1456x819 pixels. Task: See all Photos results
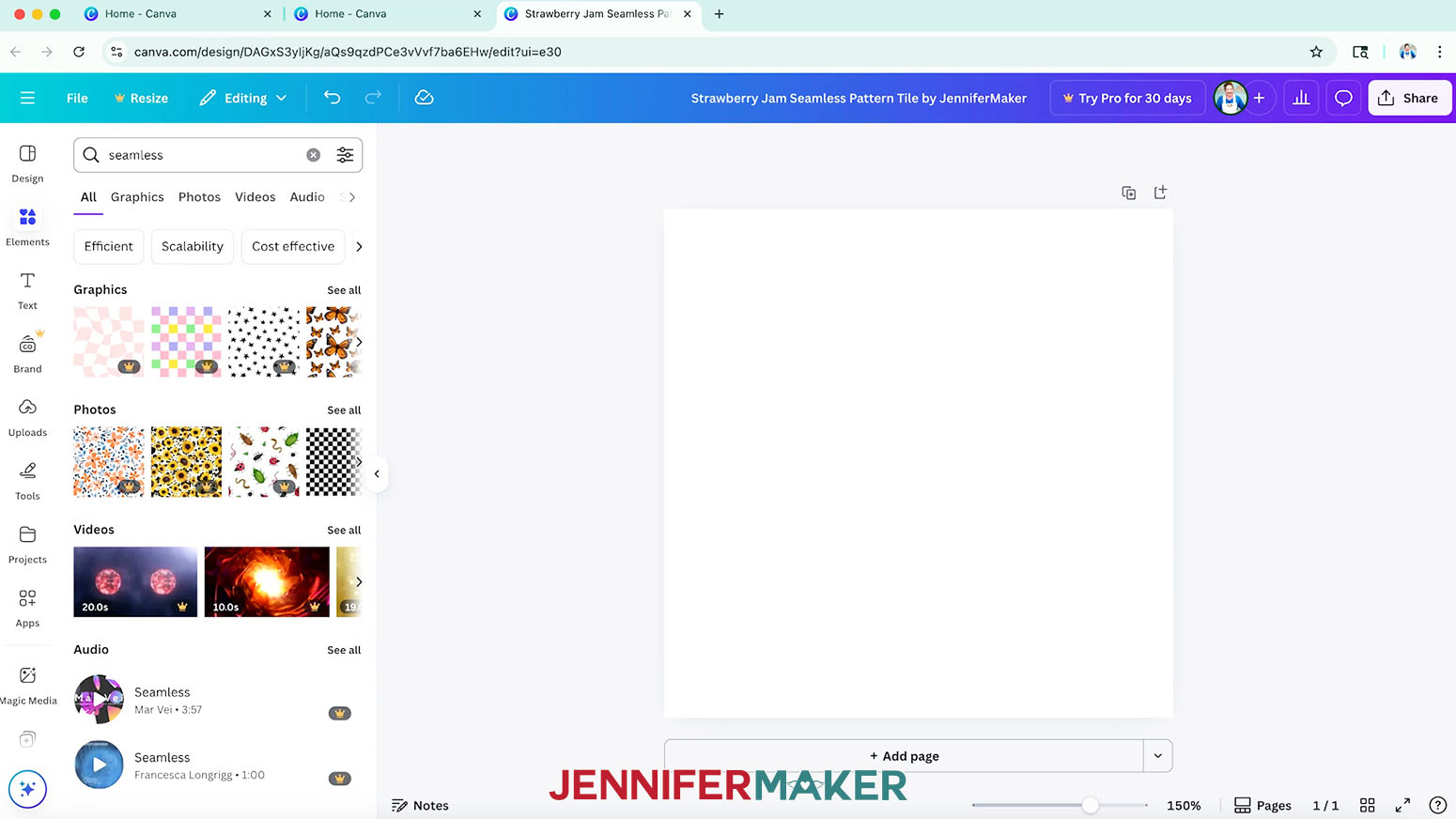point(344,410)
